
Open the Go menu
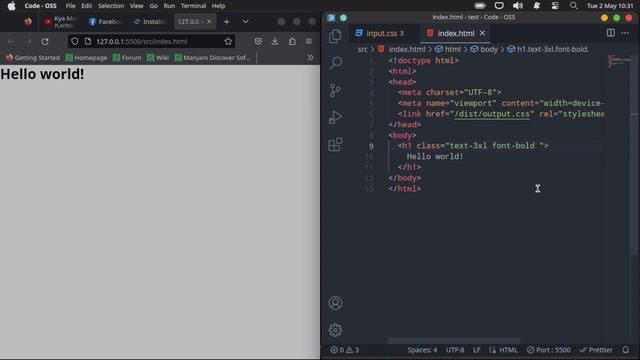(x=153, y=6)
